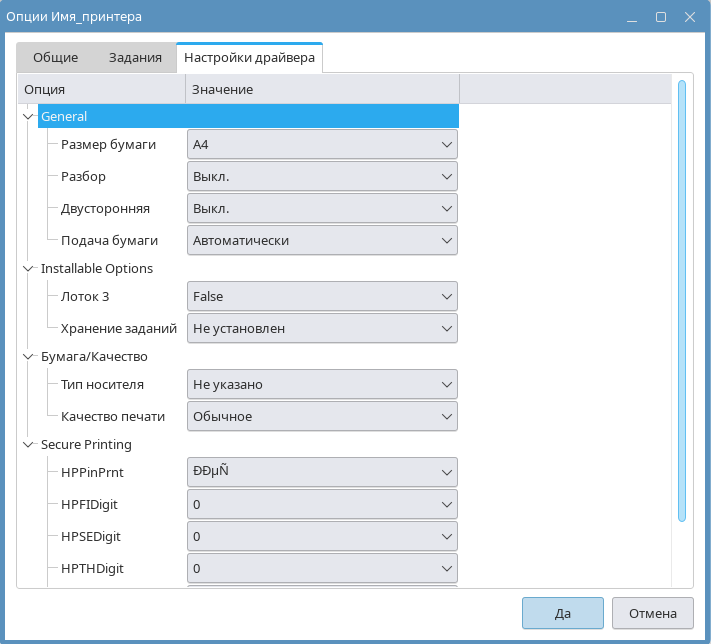Screen dimensions: 711x644
Task: Click the vertical scrollbar of options list
Action: click(x=681, y=300)
